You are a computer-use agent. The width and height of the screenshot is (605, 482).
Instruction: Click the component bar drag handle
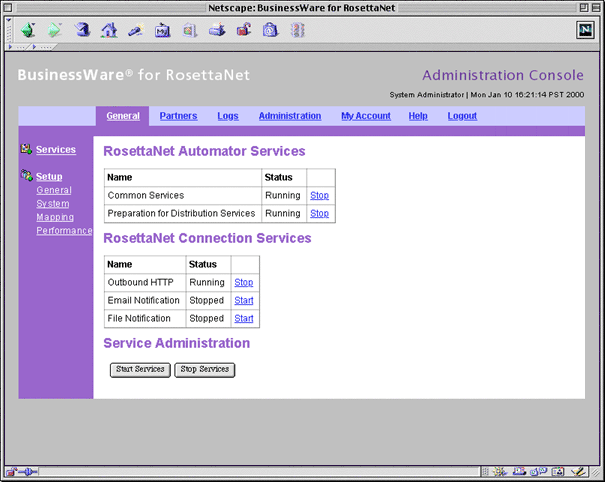(x=485, y=472)
